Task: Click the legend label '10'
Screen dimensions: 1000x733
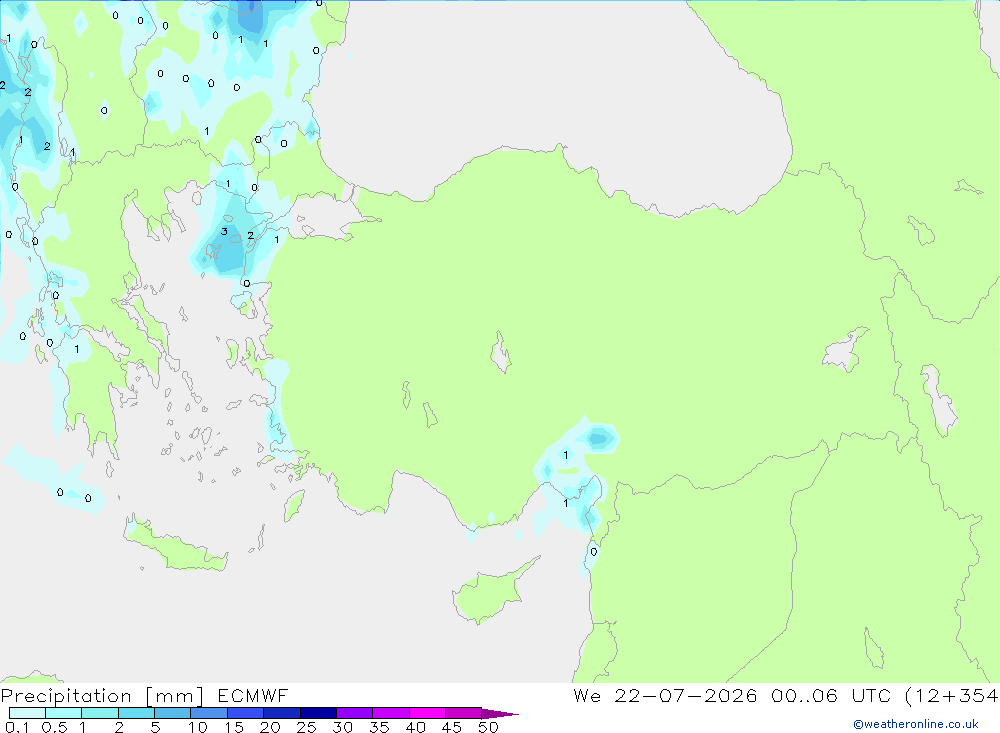Action: click(198, 727)
